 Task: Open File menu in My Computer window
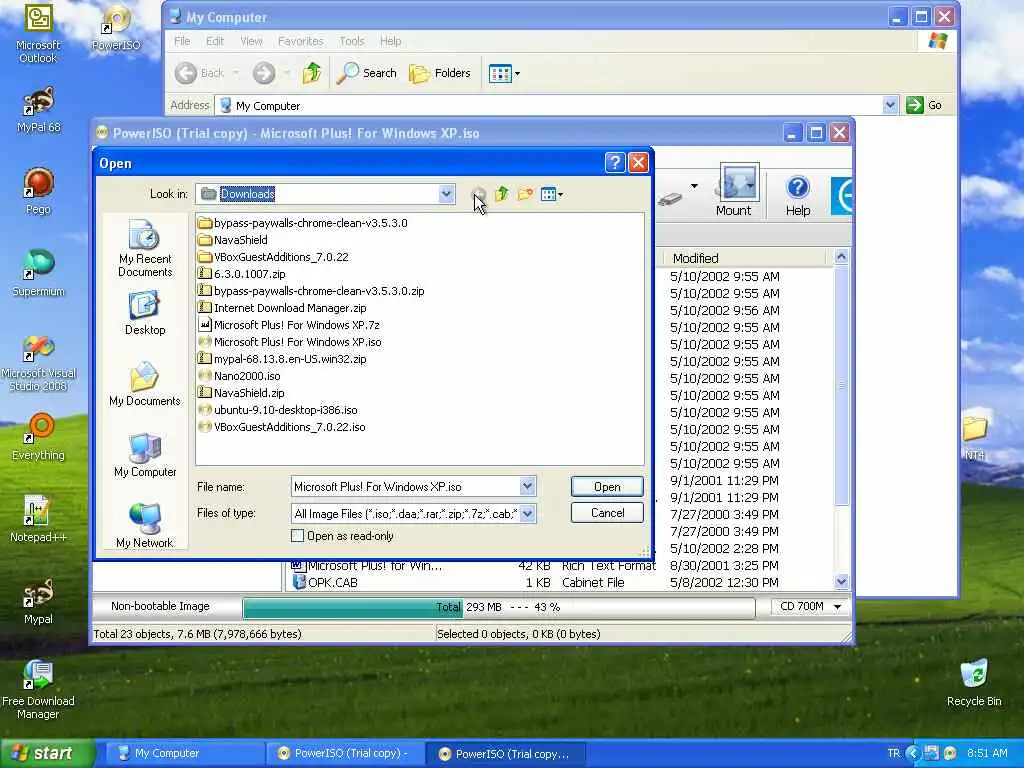182,41
